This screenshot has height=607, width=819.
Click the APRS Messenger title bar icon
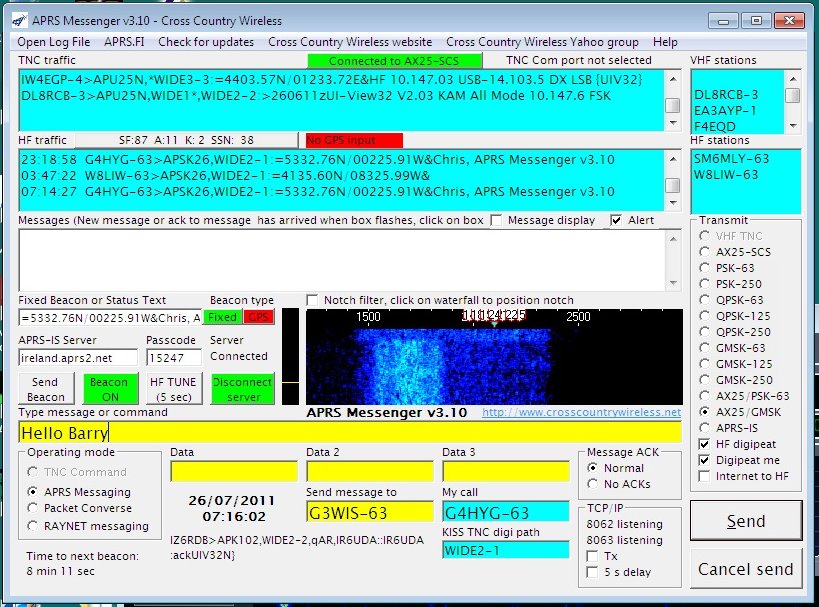[x=18, y=20]
